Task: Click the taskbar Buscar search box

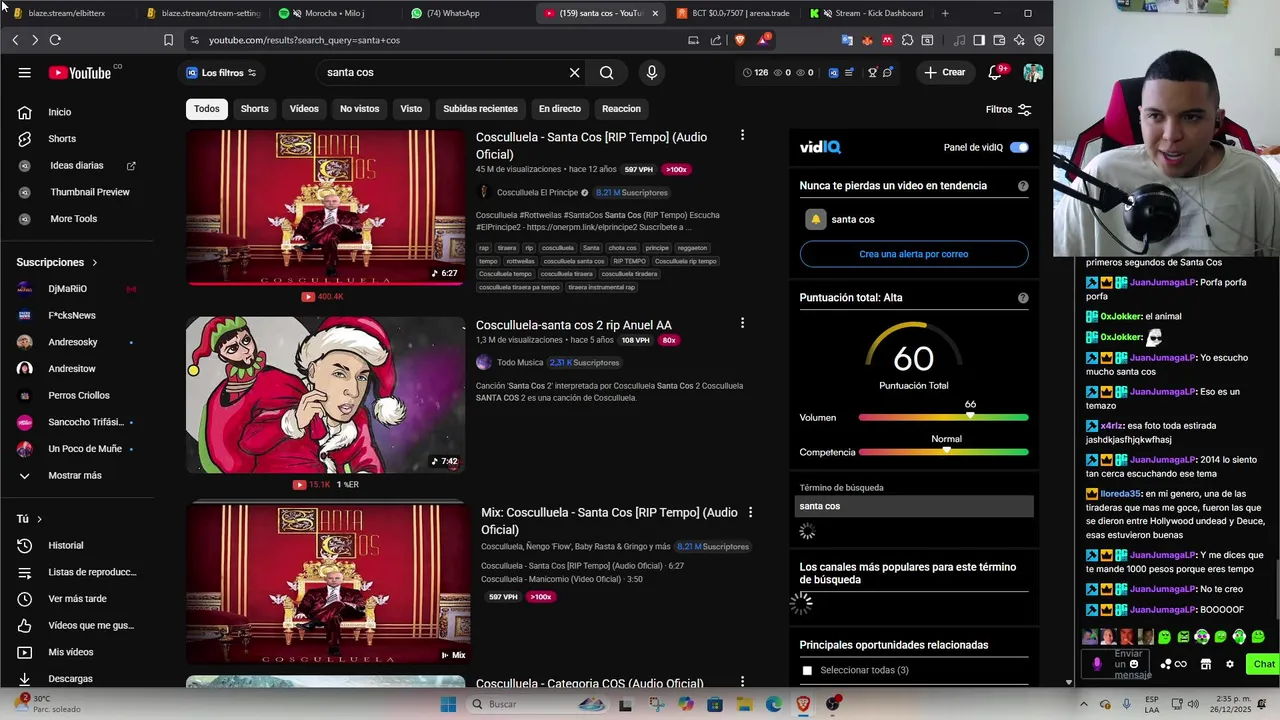Action: [537, 704]
